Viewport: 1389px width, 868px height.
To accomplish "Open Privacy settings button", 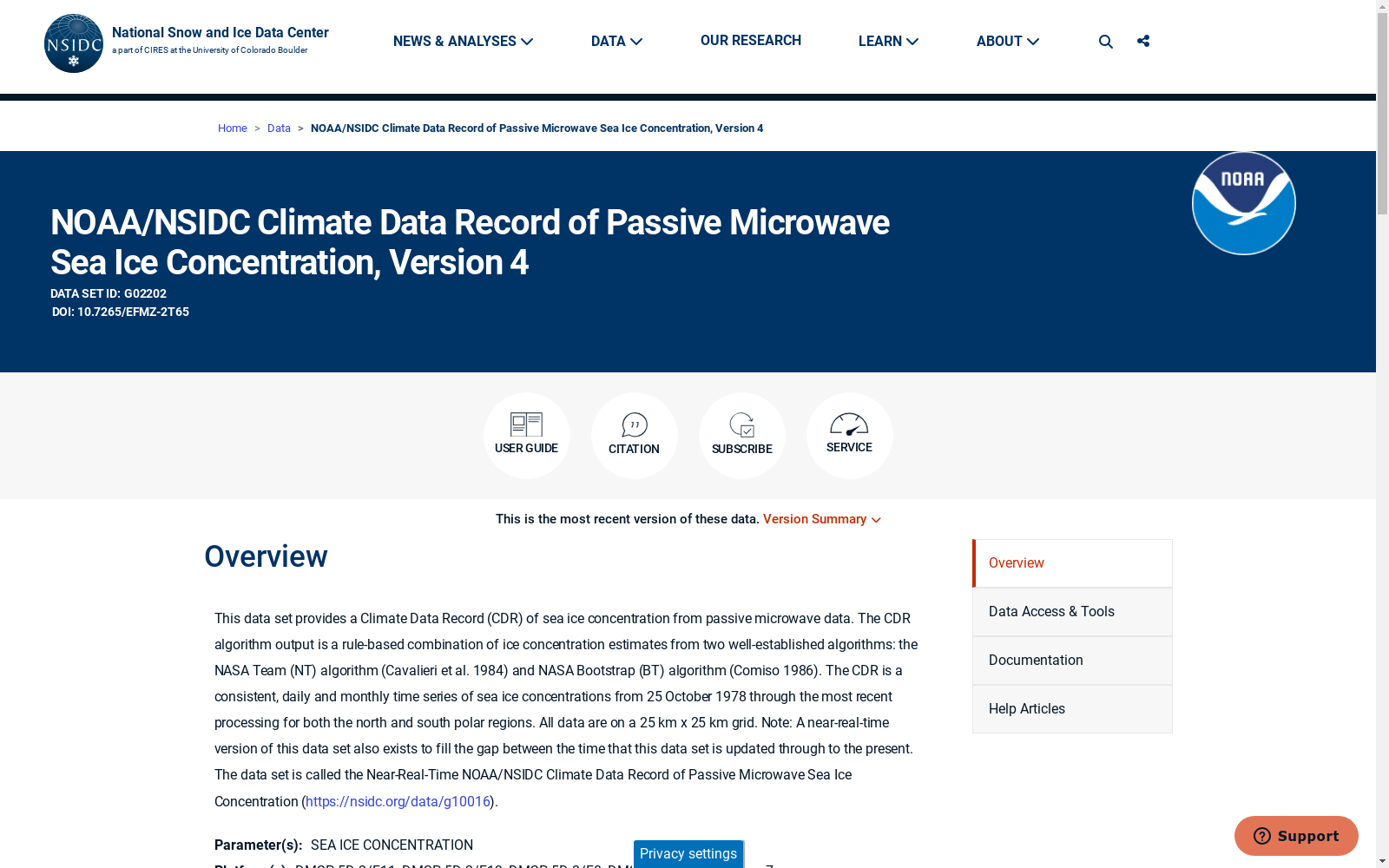I will pyautogui.click(x=688, y=854).
